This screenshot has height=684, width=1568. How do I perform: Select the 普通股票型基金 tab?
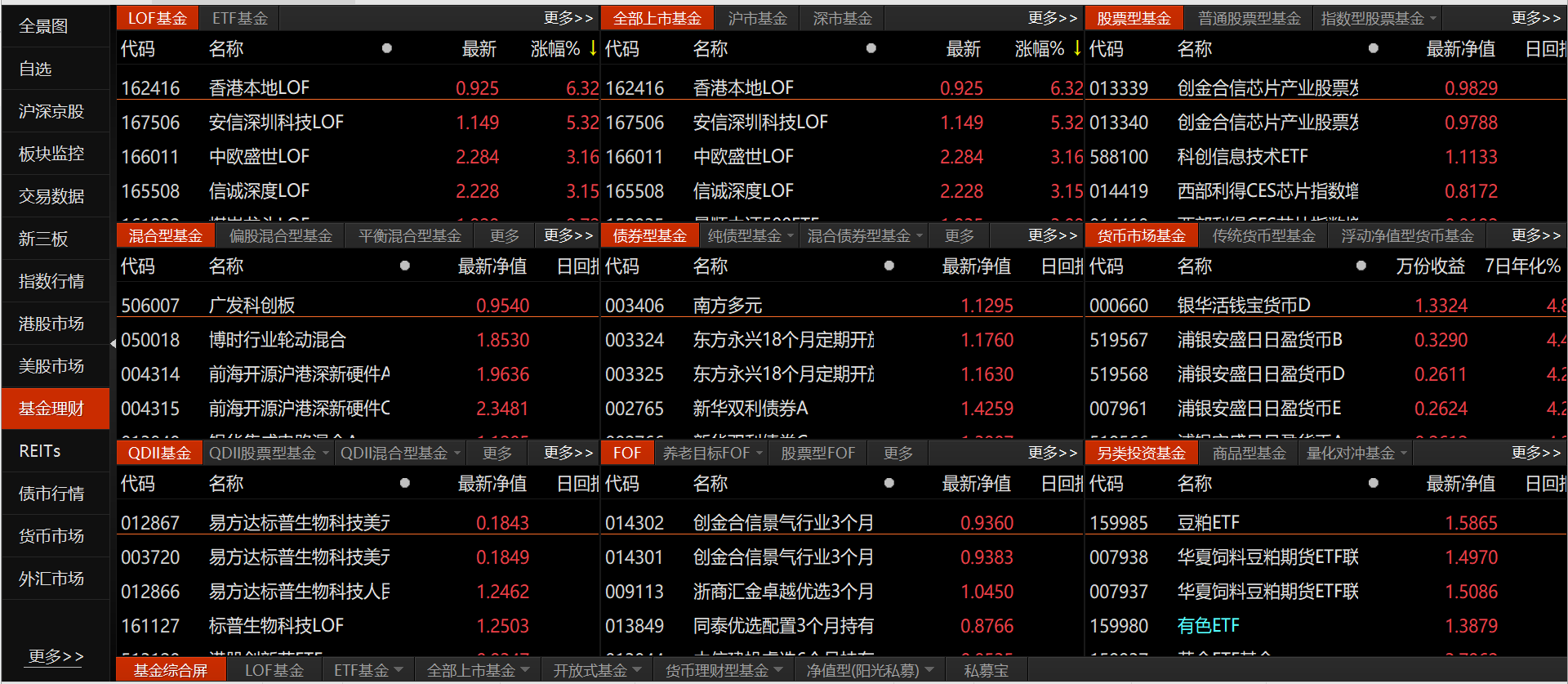point(1249,18)
